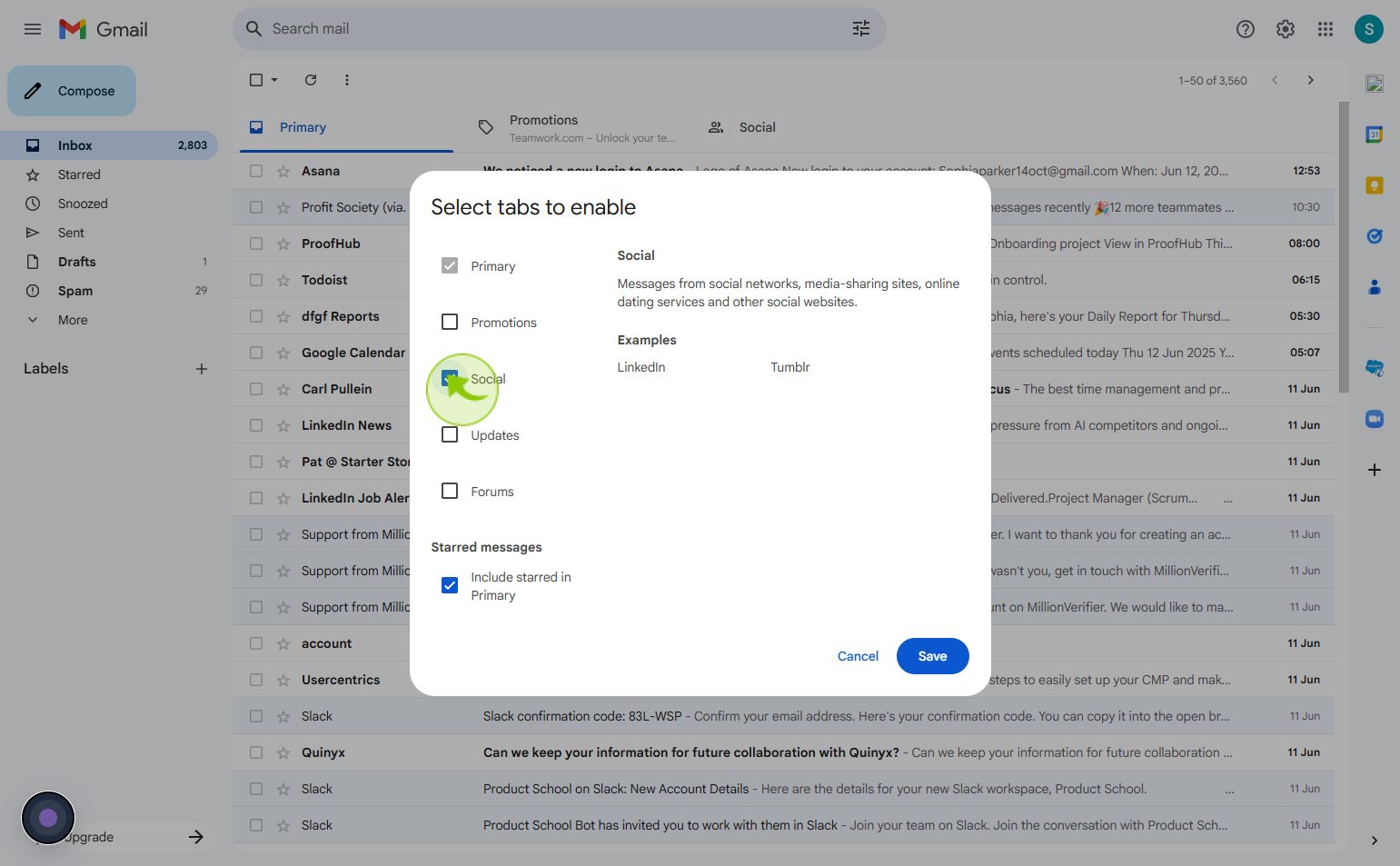Viewport: 1400px width, 866px height.
Task: Toggle the select-all emails checkbox
Action: click(256, 80)
